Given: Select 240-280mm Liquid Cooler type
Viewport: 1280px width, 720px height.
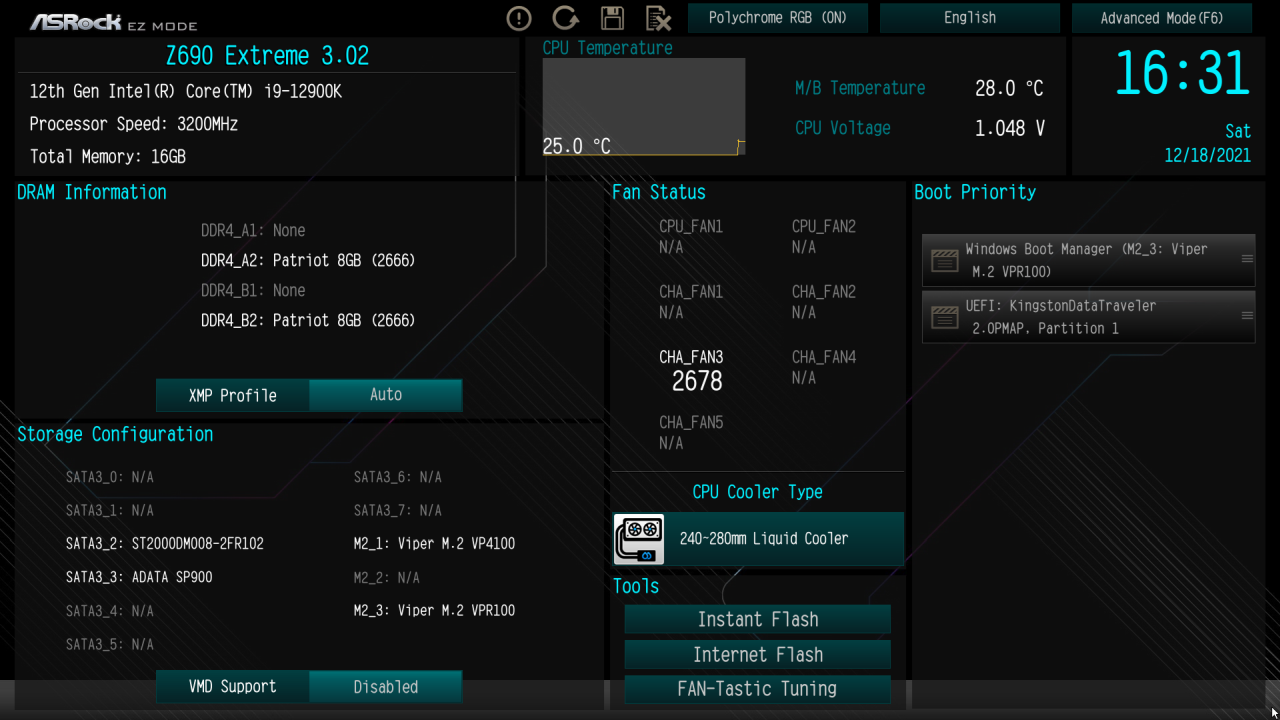Looking at the screenshot, I should pos(758,539).
